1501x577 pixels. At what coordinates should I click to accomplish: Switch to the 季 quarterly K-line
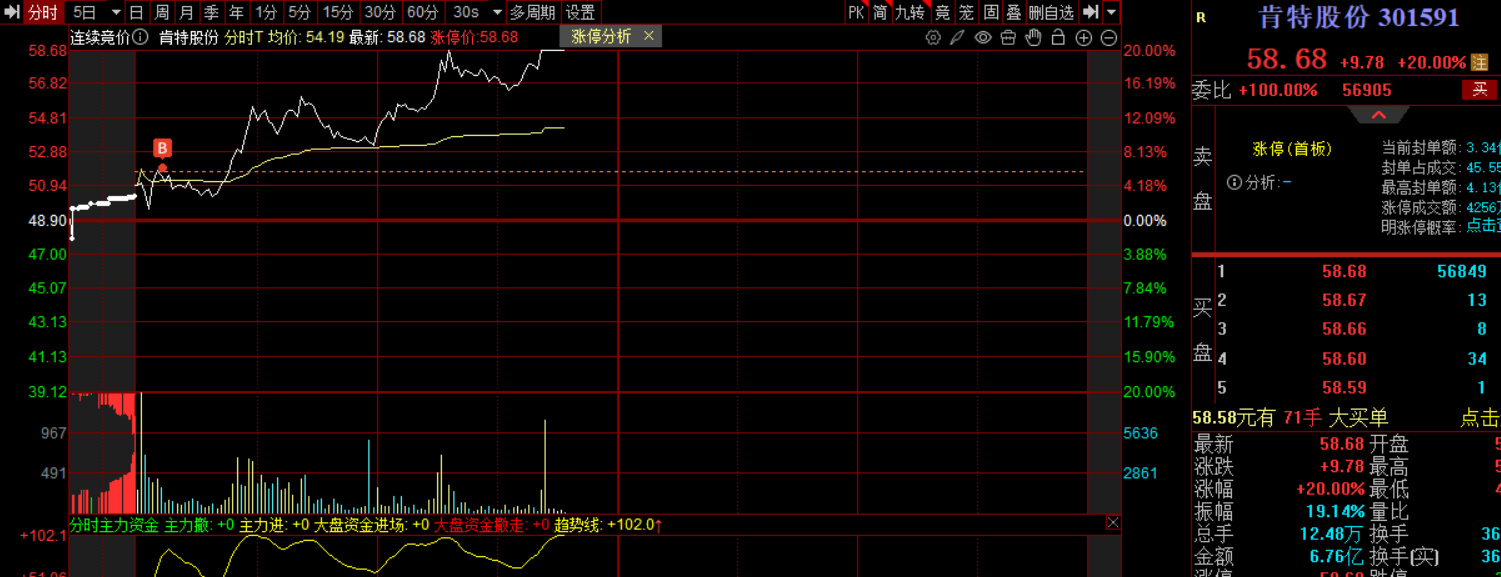(211, 13)
